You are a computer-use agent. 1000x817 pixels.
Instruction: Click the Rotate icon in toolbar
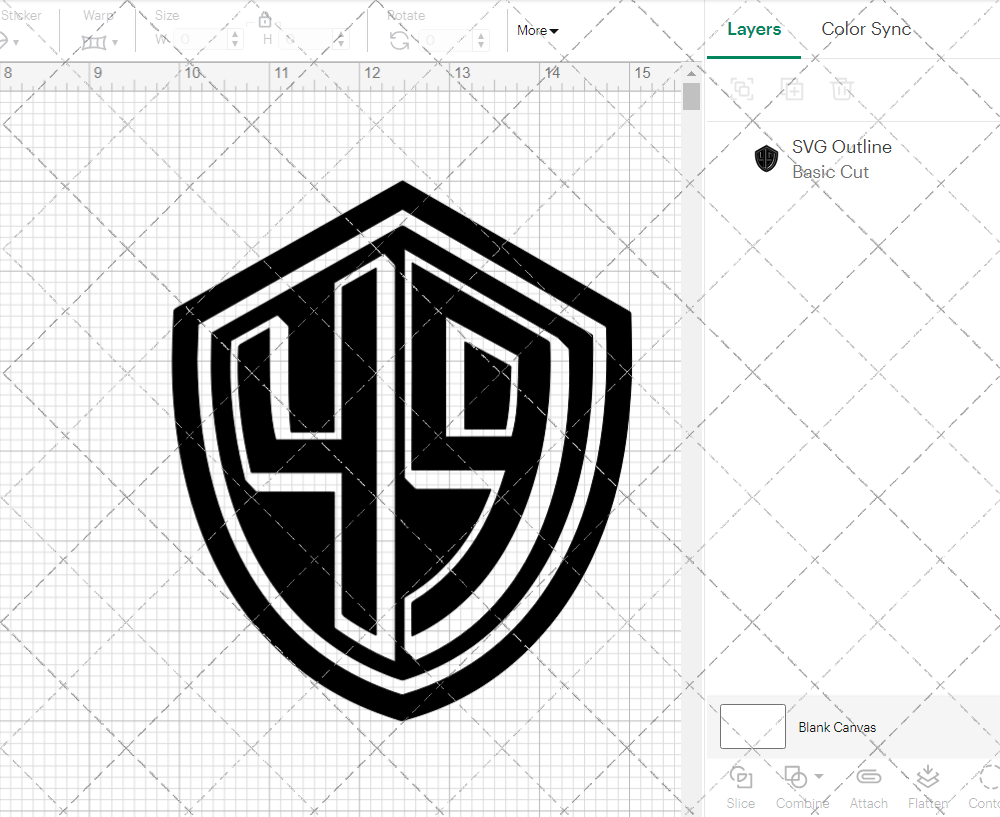[399, 40]
